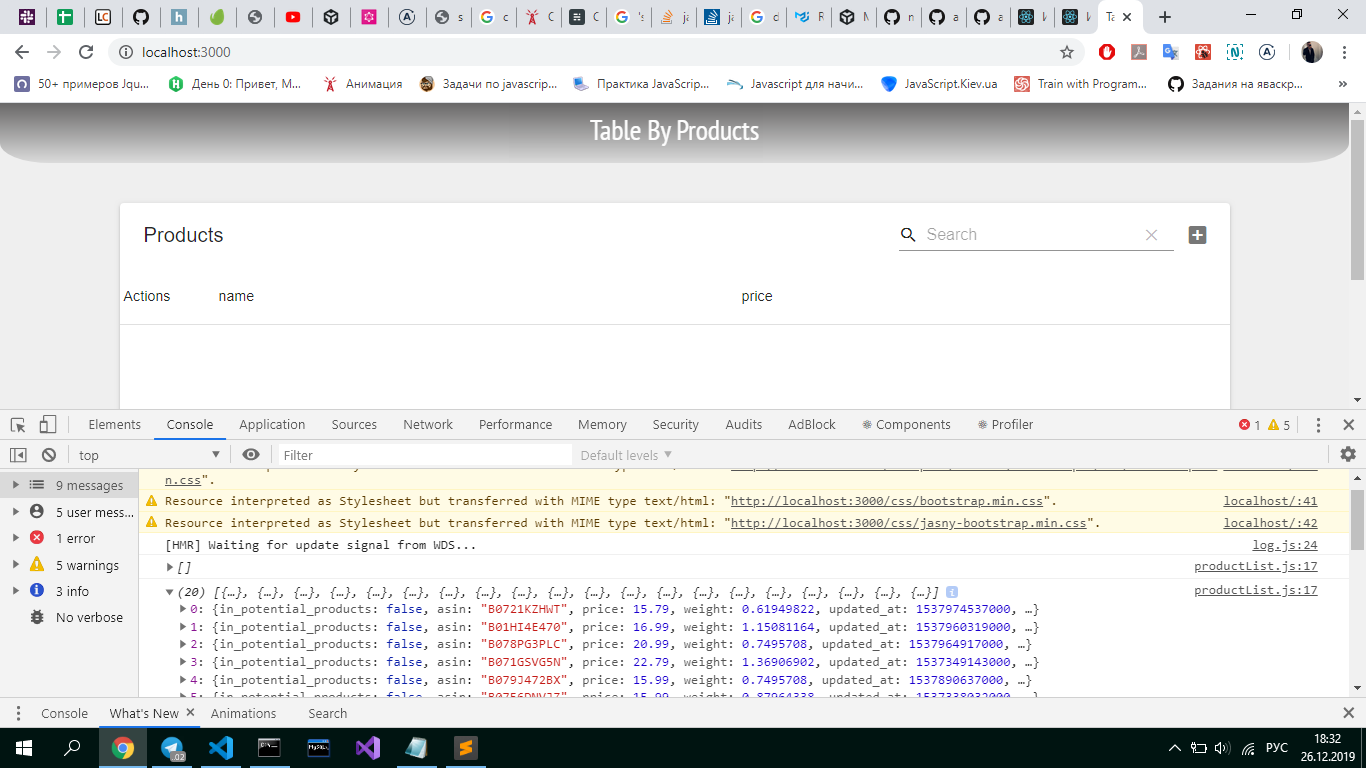Switch to the Elements tab
The image size is (1366, 768).
(x=115, y=425)
